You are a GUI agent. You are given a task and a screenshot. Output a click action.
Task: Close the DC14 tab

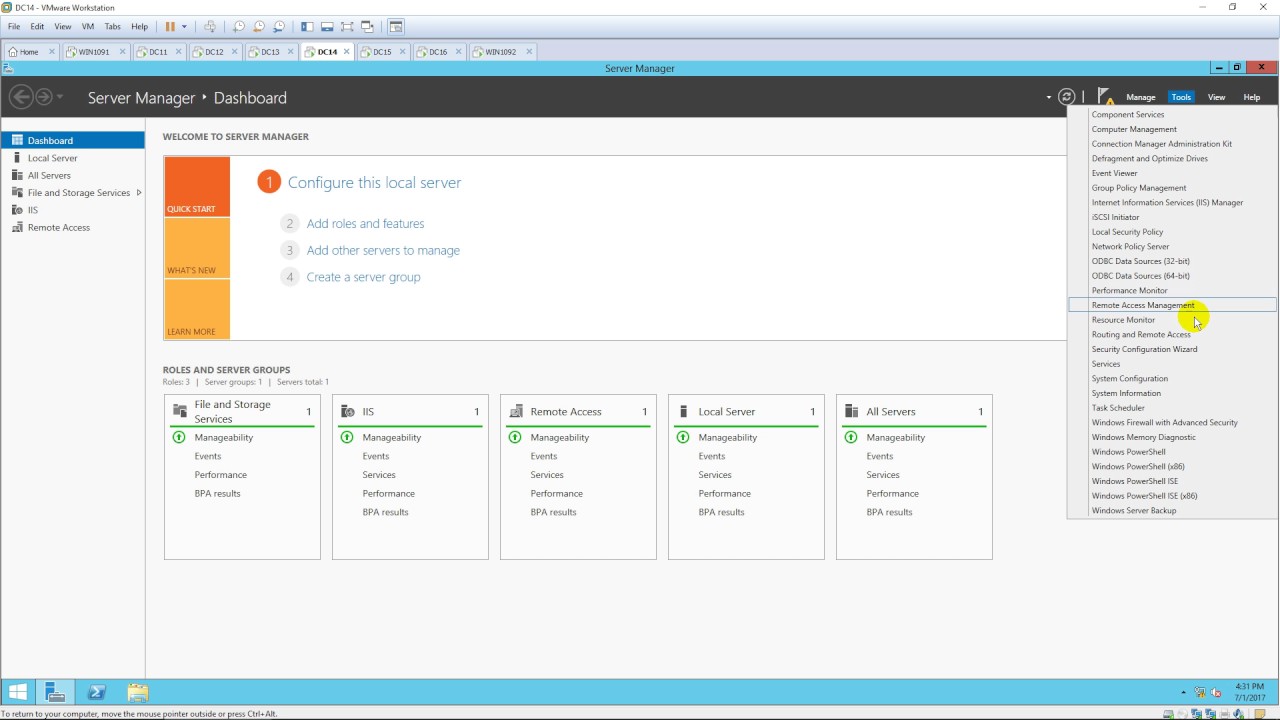click(347, 51)
